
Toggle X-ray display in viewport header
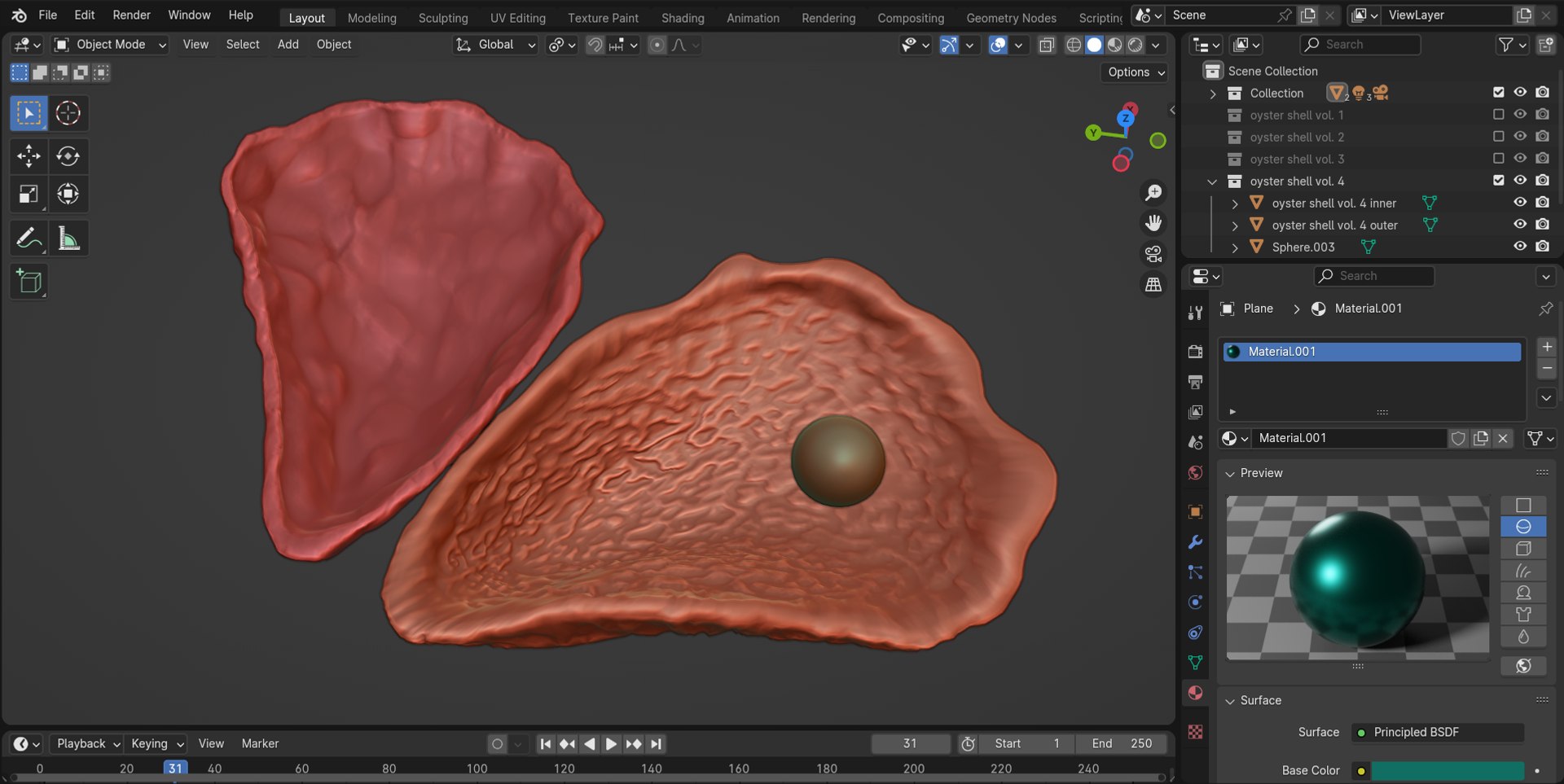point(1047,45)
